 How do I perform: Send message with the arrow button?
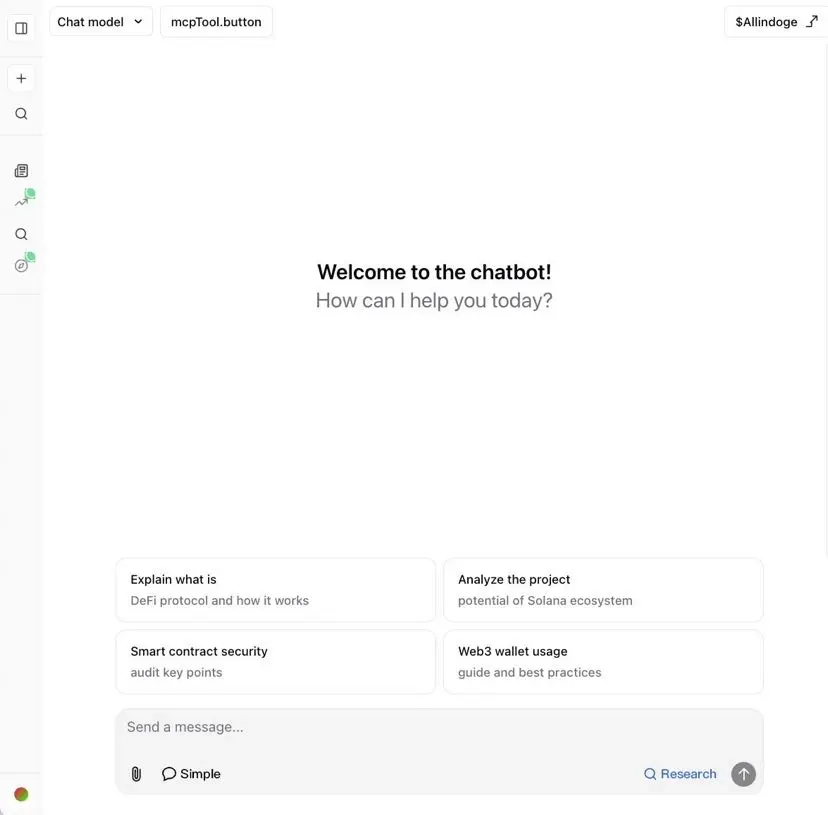coord(743,774)
